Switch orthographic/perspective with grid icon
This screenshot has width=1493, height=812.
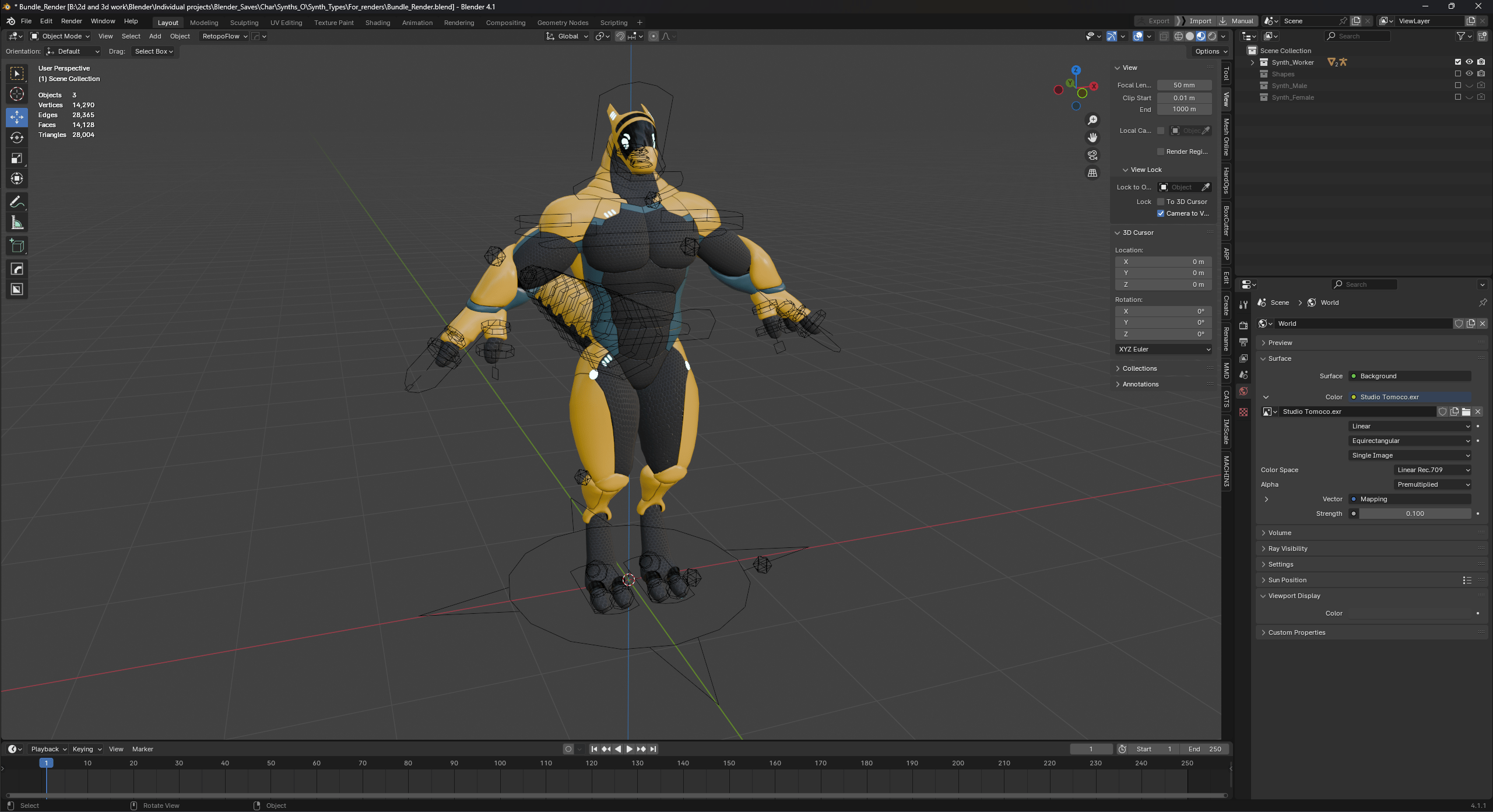[1092, 173]
